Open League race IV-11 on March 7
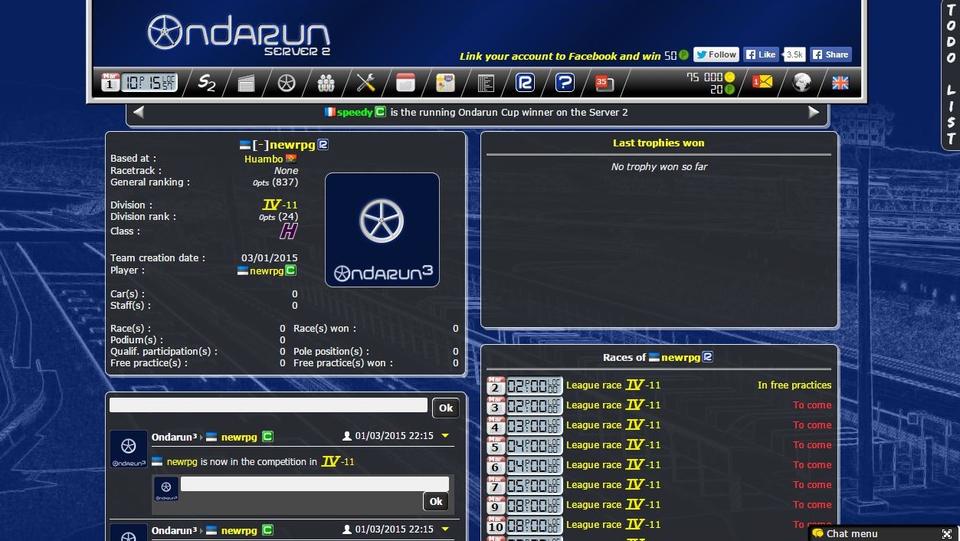 (613, 485)
